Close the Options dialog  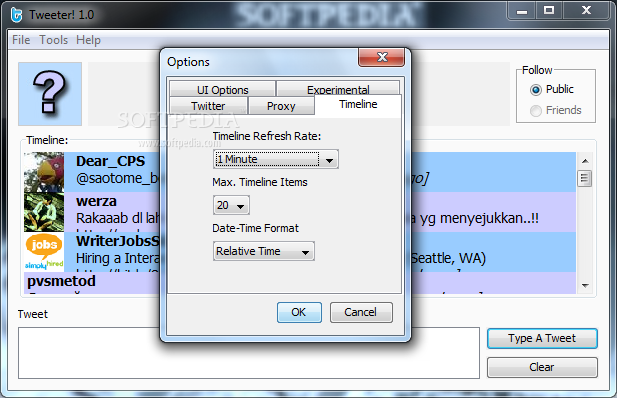pos(382,57)
